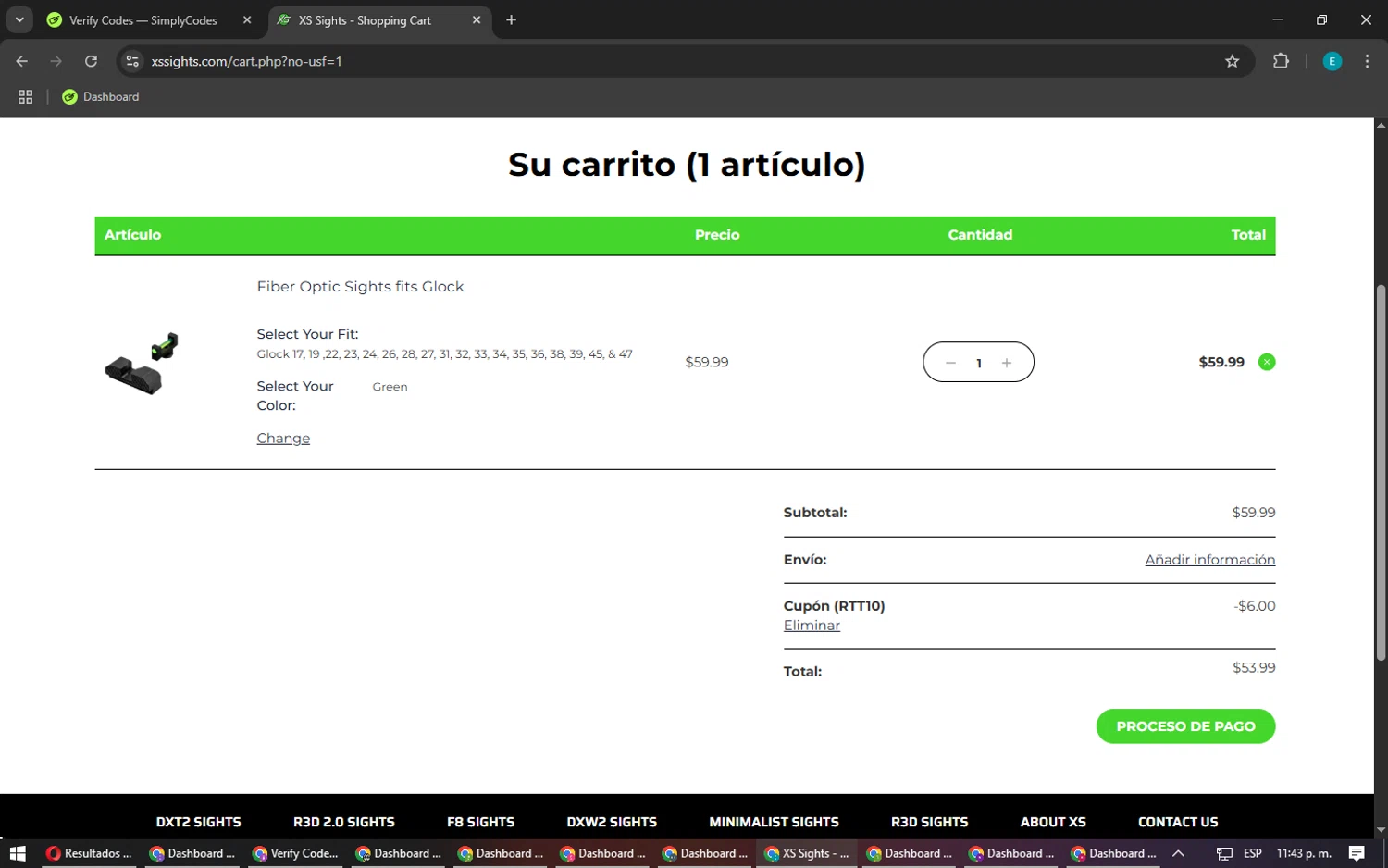The height and width of the screenshot is (868, 1388).
Task: Click the Subtotal value $59.99
Action: pyautogui.click(x=1254, y=513)
